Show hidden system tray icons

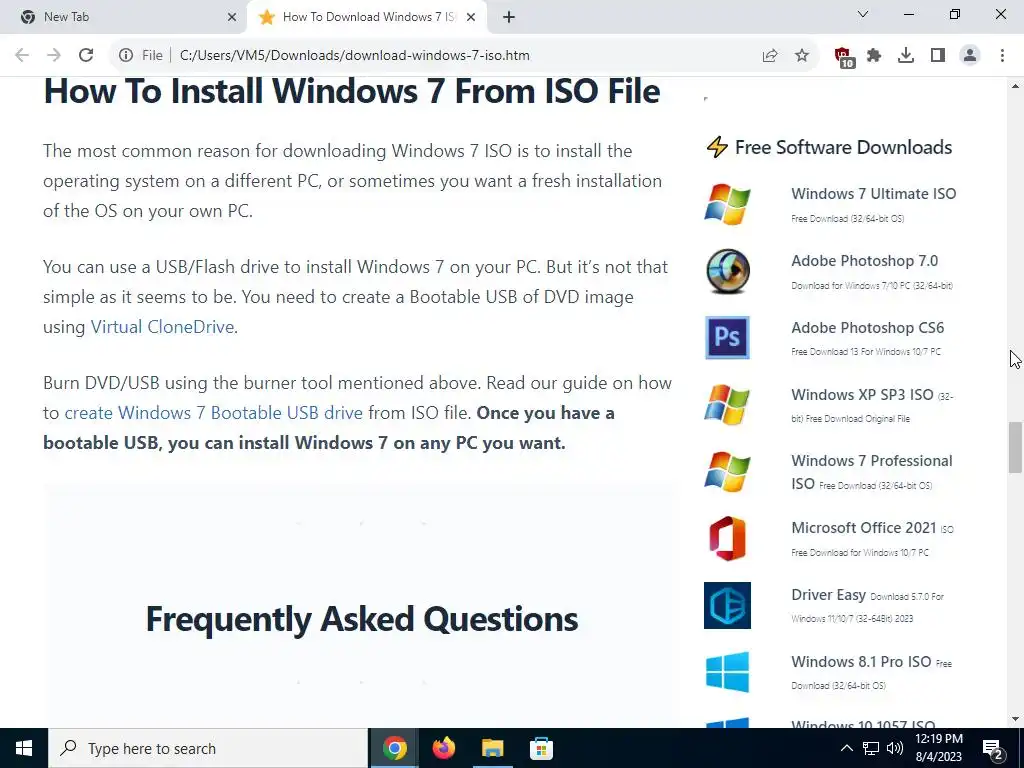point(846,748)
